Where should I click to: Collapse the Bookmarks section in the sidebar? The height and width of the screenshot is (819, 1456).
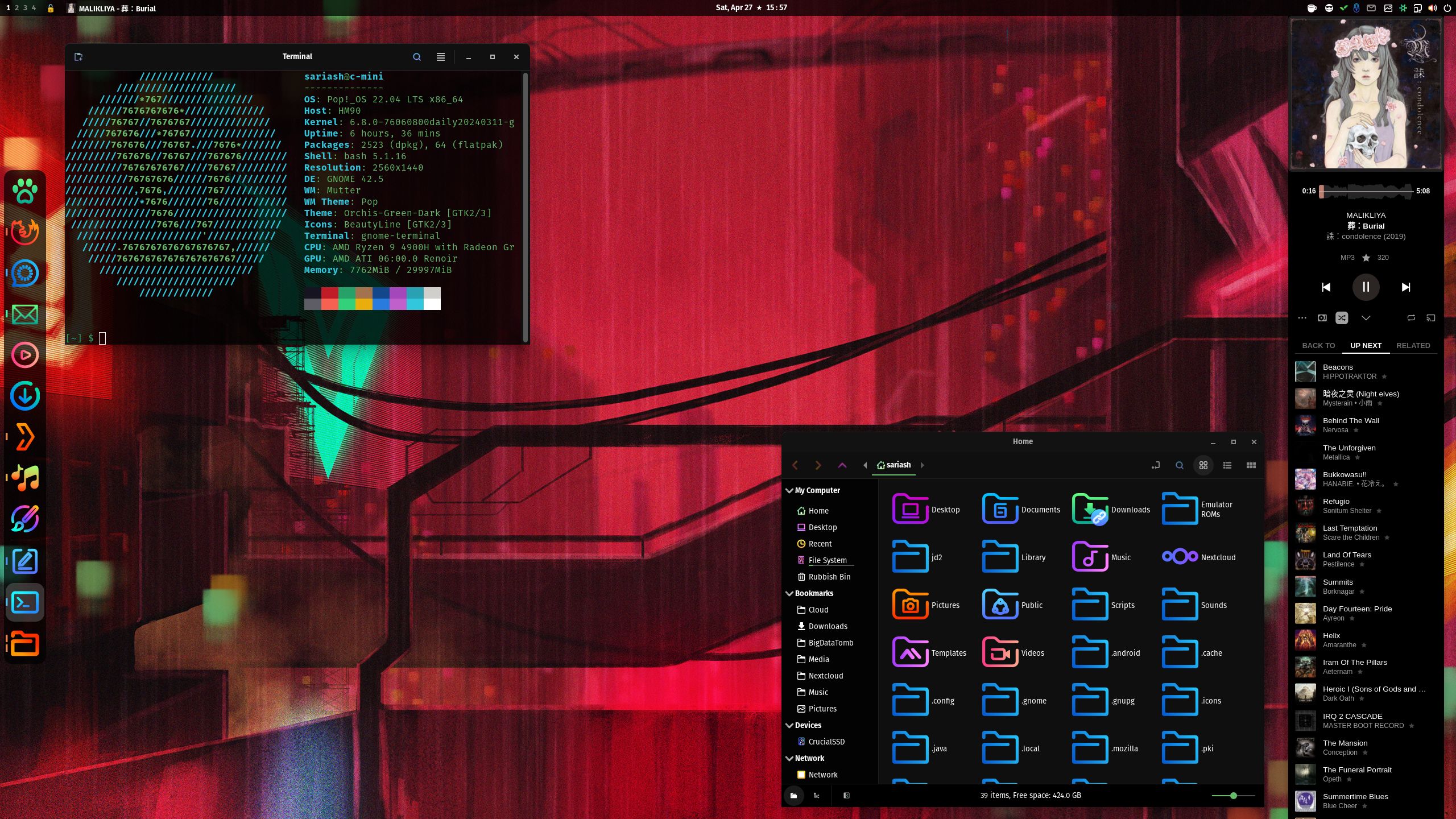click(x=789, y=593)
